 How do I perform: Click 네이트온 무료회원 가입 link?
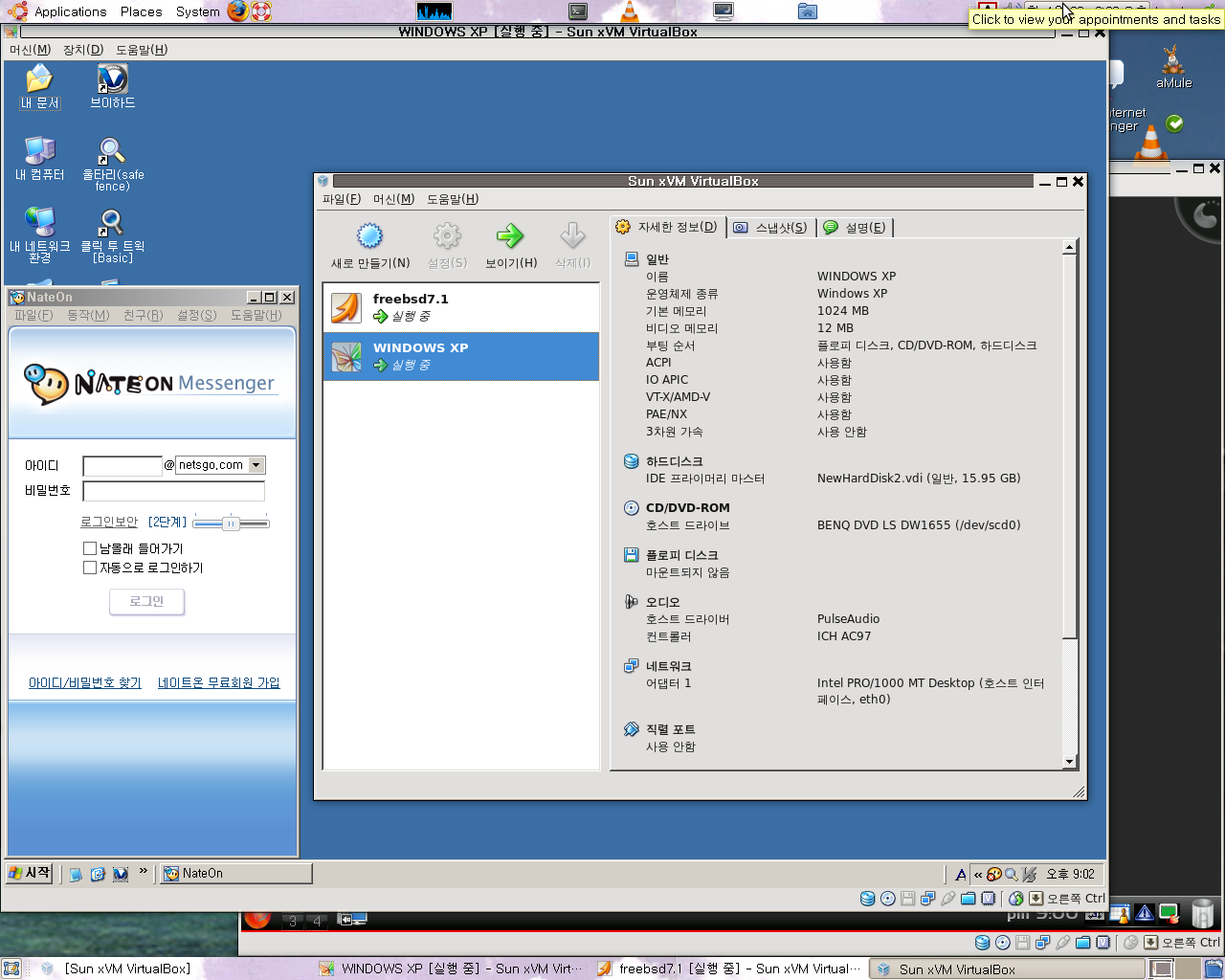tap(219, 682)
